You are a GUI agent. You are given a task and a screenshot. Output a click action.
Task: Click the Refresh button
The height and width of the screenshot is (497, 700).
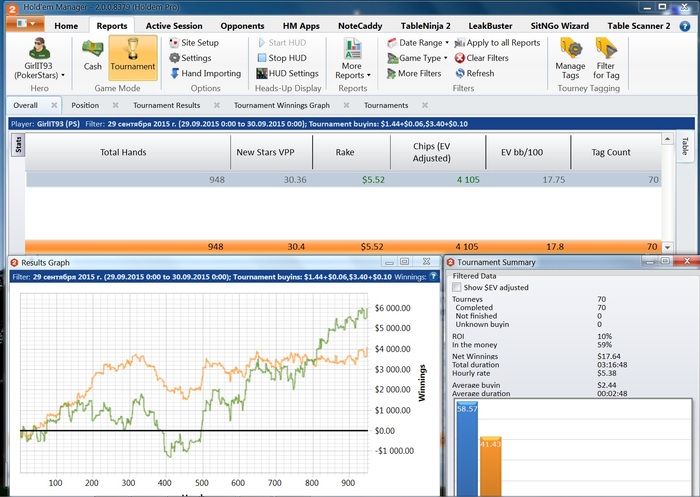(479, 73)
